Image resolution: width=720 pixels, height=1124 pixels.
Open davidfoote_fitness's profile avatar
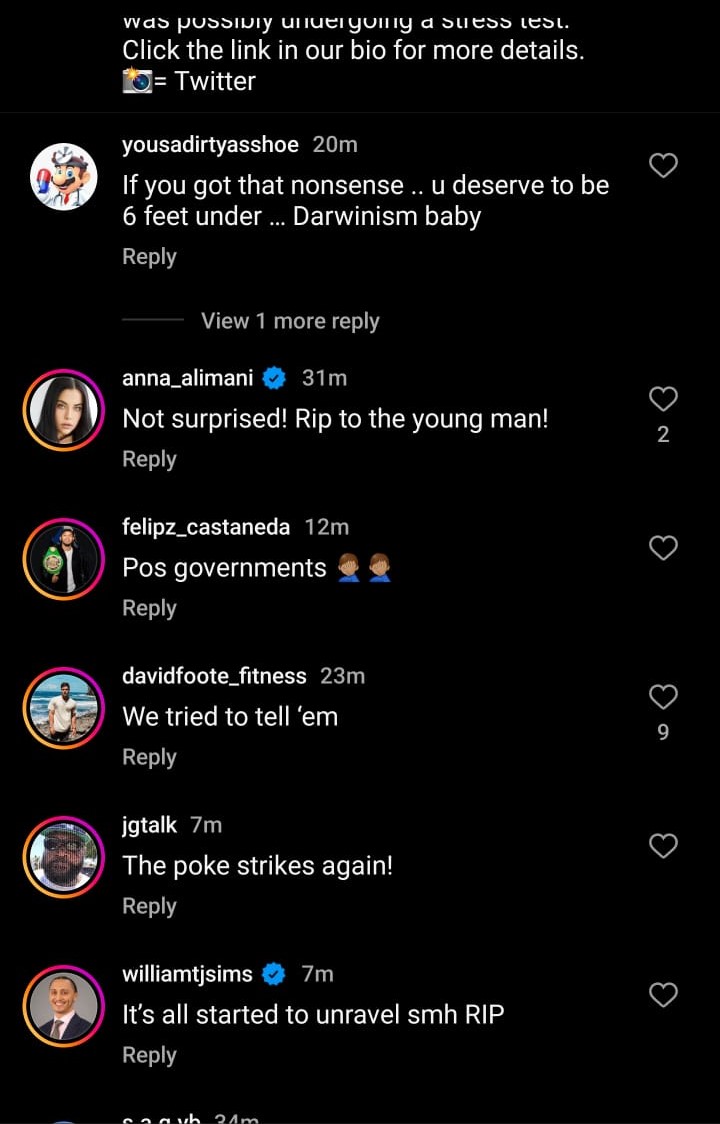click(63, 709)
